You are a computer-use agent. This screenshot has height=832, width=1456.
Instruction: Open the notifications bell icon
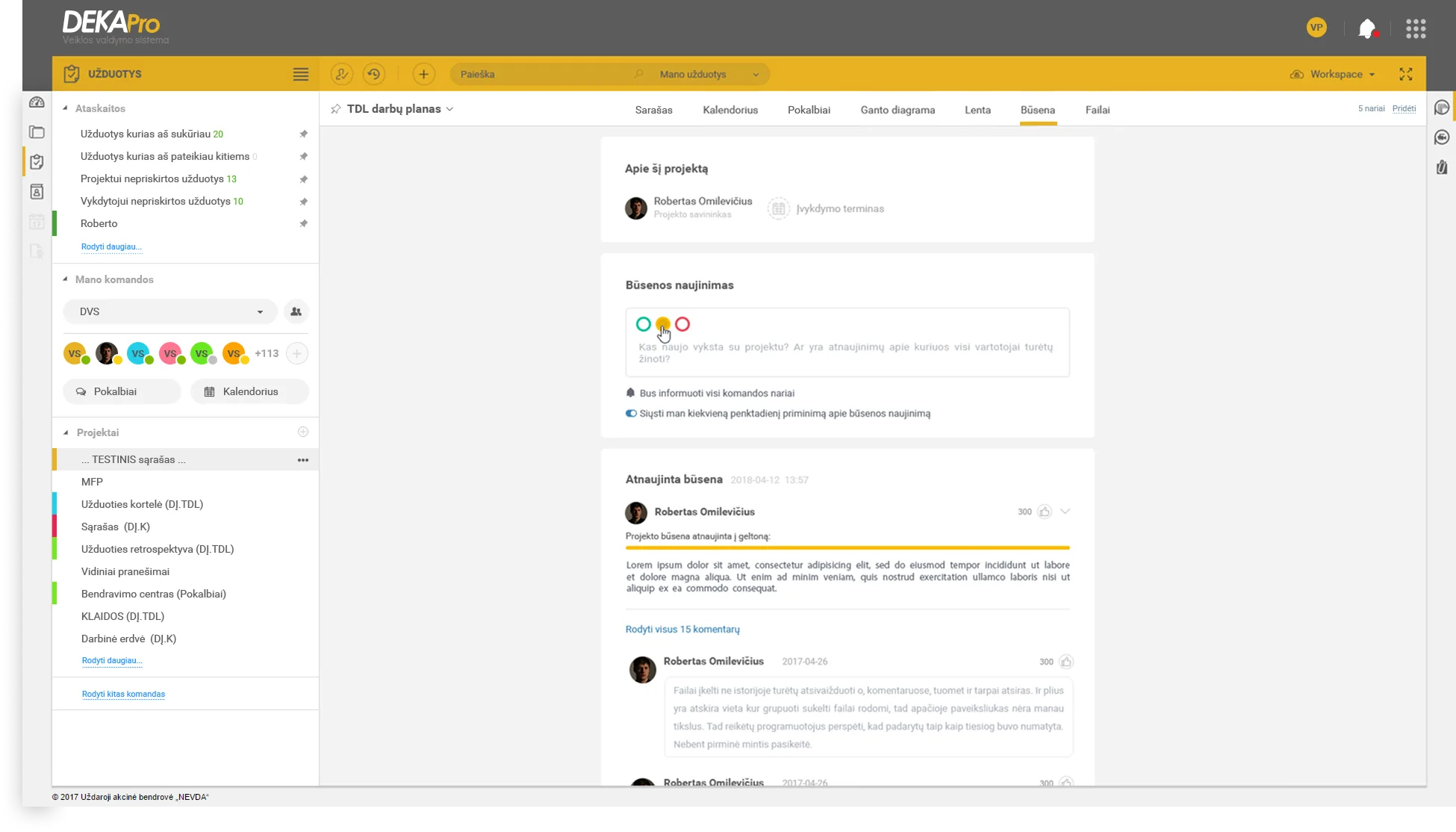pos(1367,28)
